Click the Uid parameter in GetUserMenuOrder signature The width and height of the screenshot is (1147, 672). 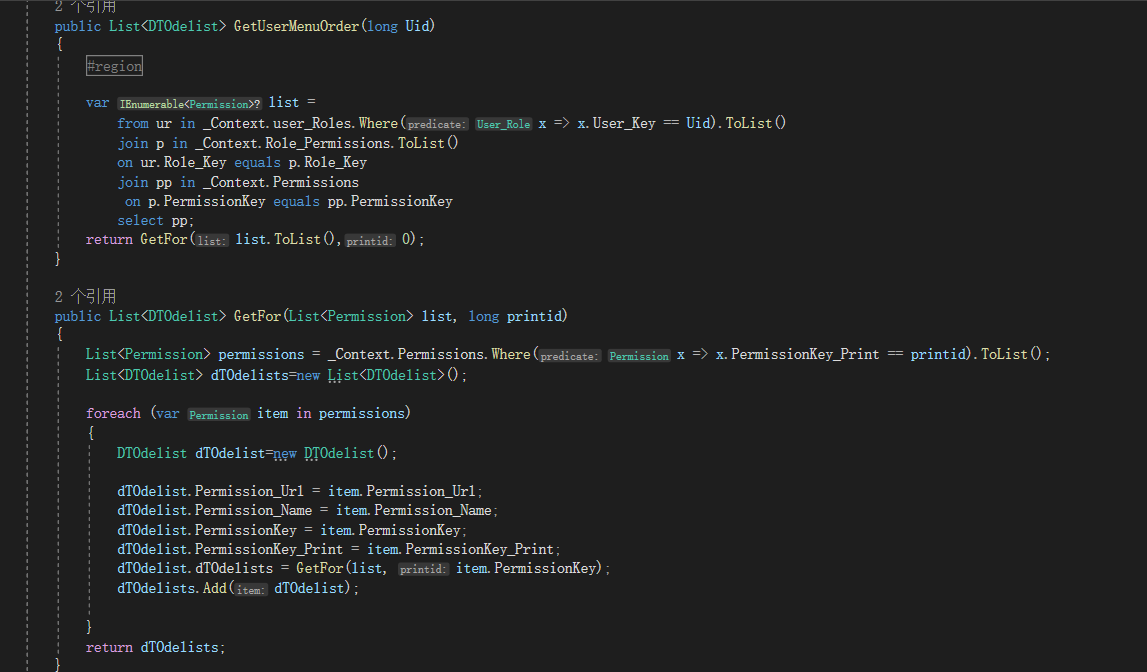pos(417,26)
